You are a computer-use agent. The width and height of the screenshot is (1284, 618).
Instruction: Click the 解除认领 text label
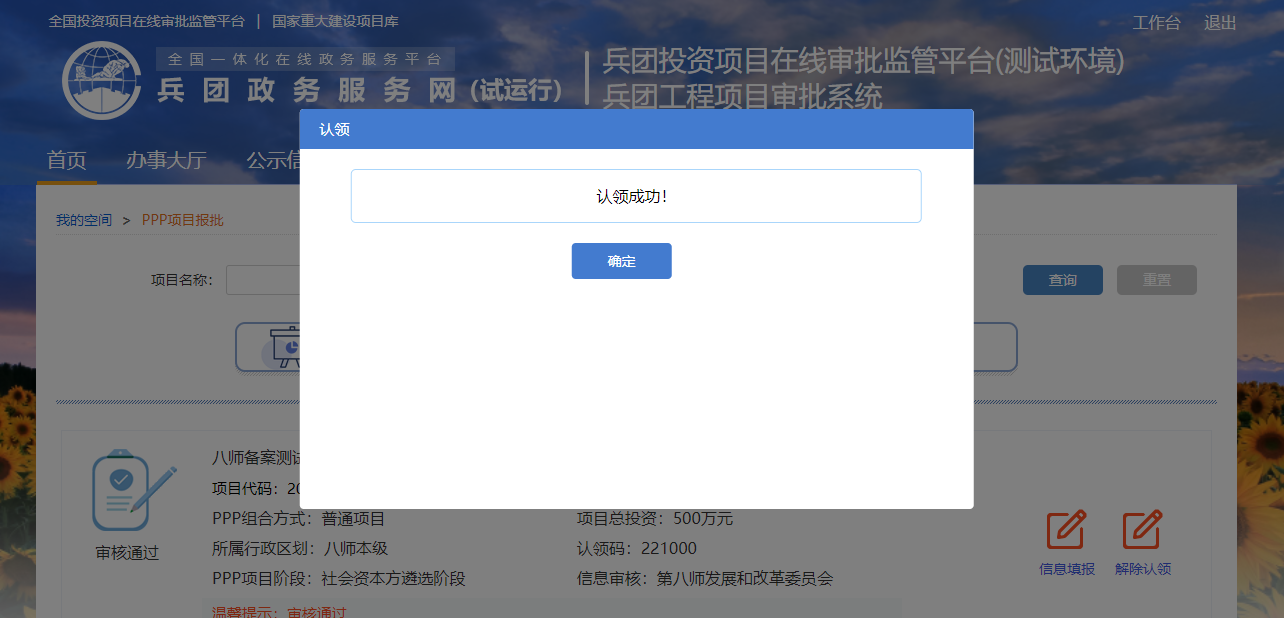pos(1143,569)
